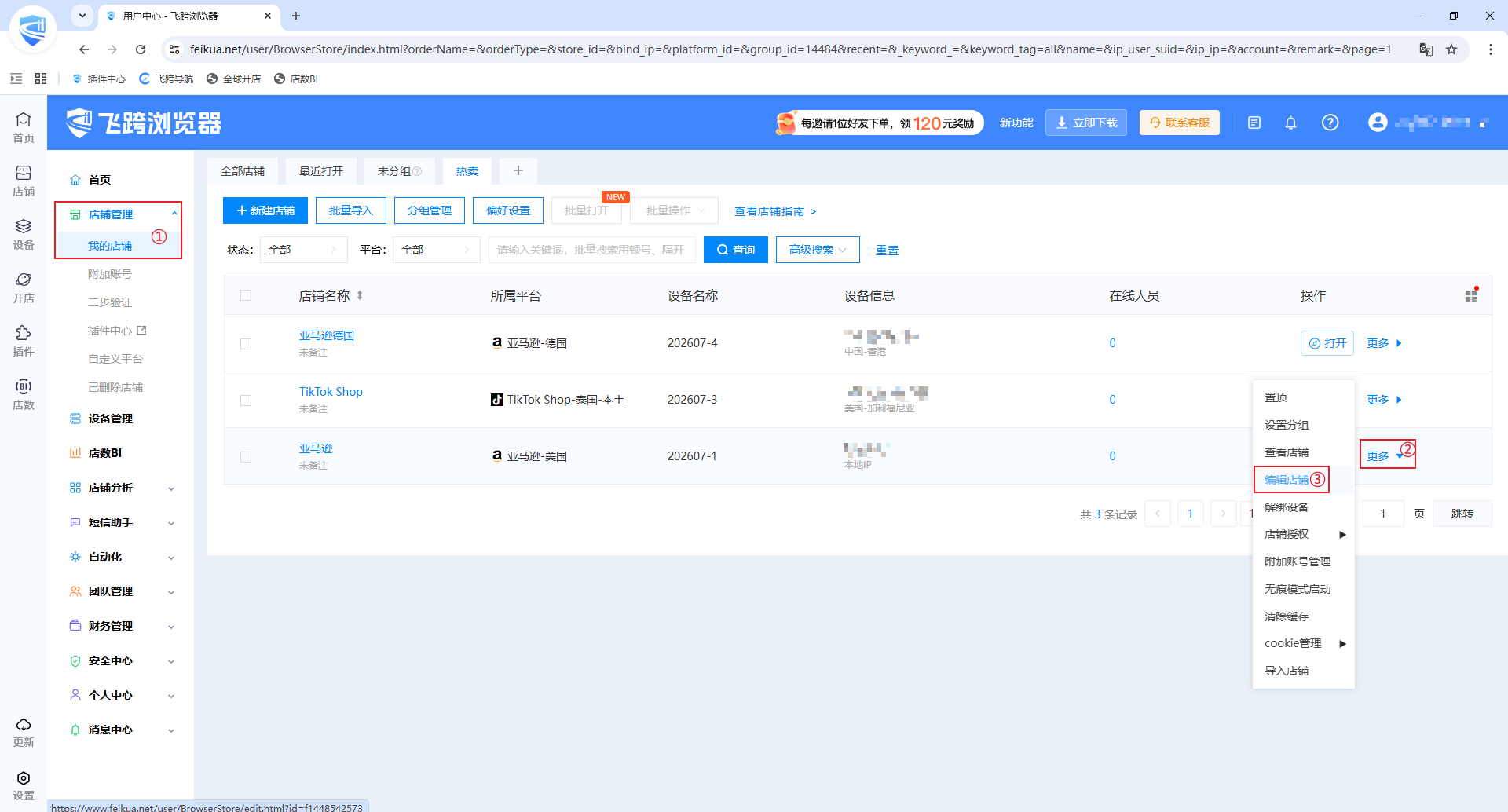Open the 店数 BI icon in left rail
The height and width of the screenshot is (812, 1508).
pos(24,394)
